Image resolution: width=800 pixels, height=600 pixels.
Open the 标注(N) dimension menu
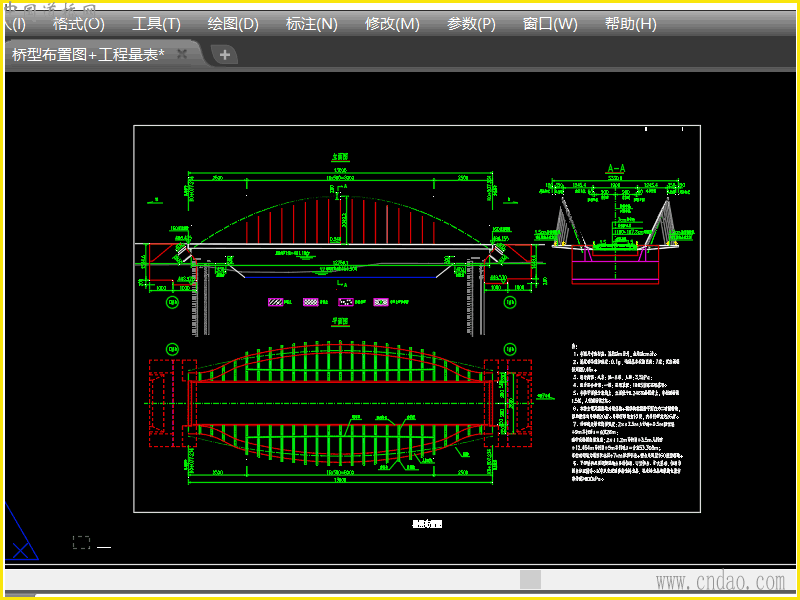tap(311, 24)
